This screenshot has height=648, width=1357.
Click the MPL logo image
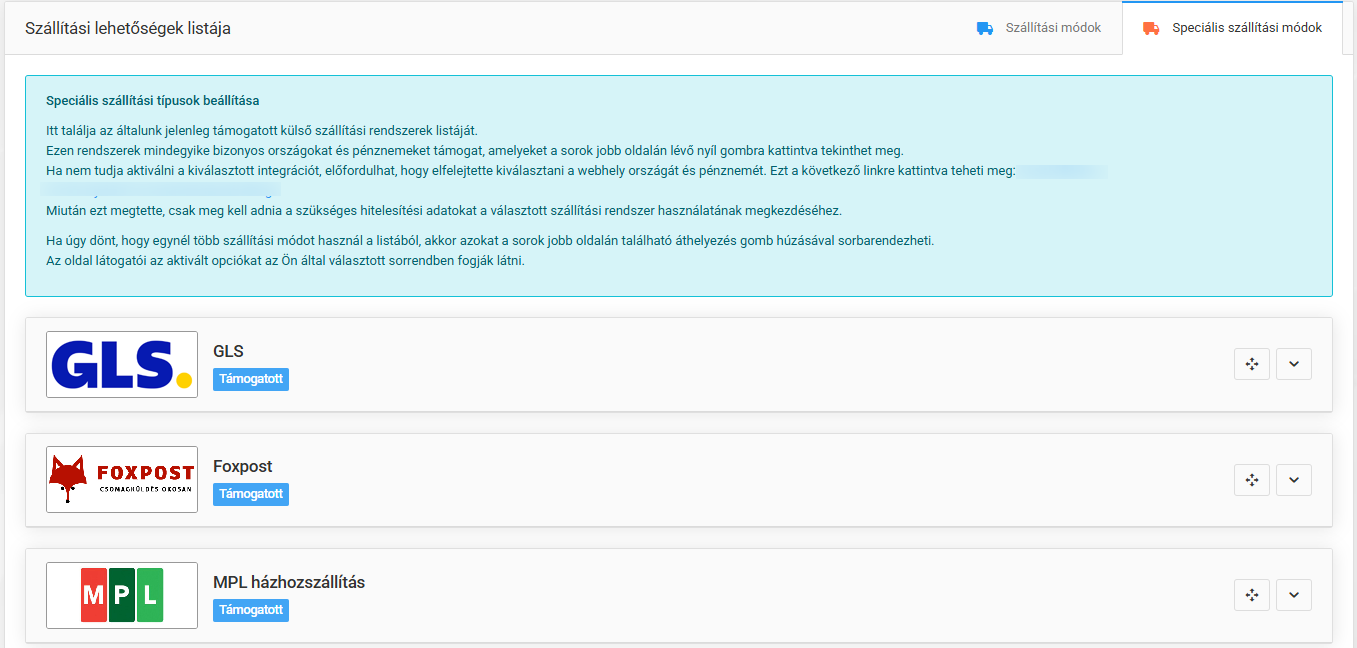click(122, 595)
